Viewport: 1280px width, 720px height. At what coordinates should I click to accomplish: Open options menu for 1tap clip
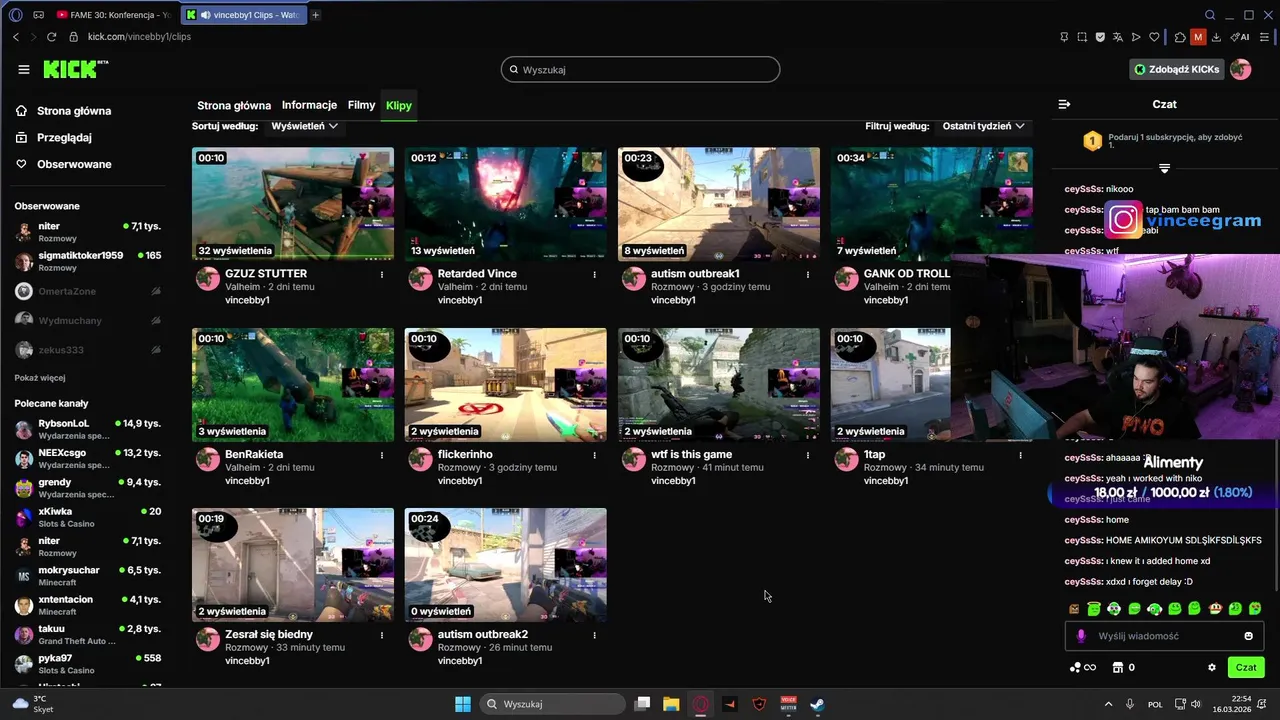(1021, 455)
